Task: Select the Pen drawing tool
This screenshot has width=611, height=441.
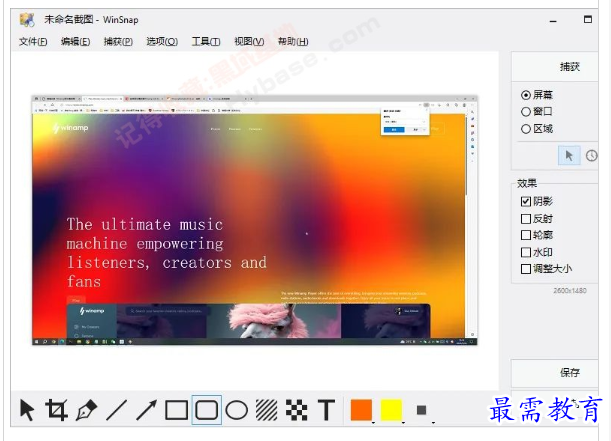Action: [87, 410]
